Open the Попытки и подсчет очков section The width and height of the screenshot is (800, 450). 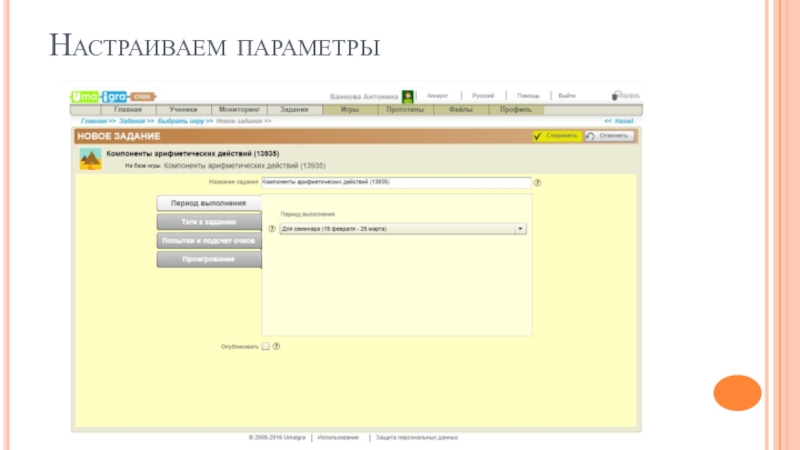point(208,241)
